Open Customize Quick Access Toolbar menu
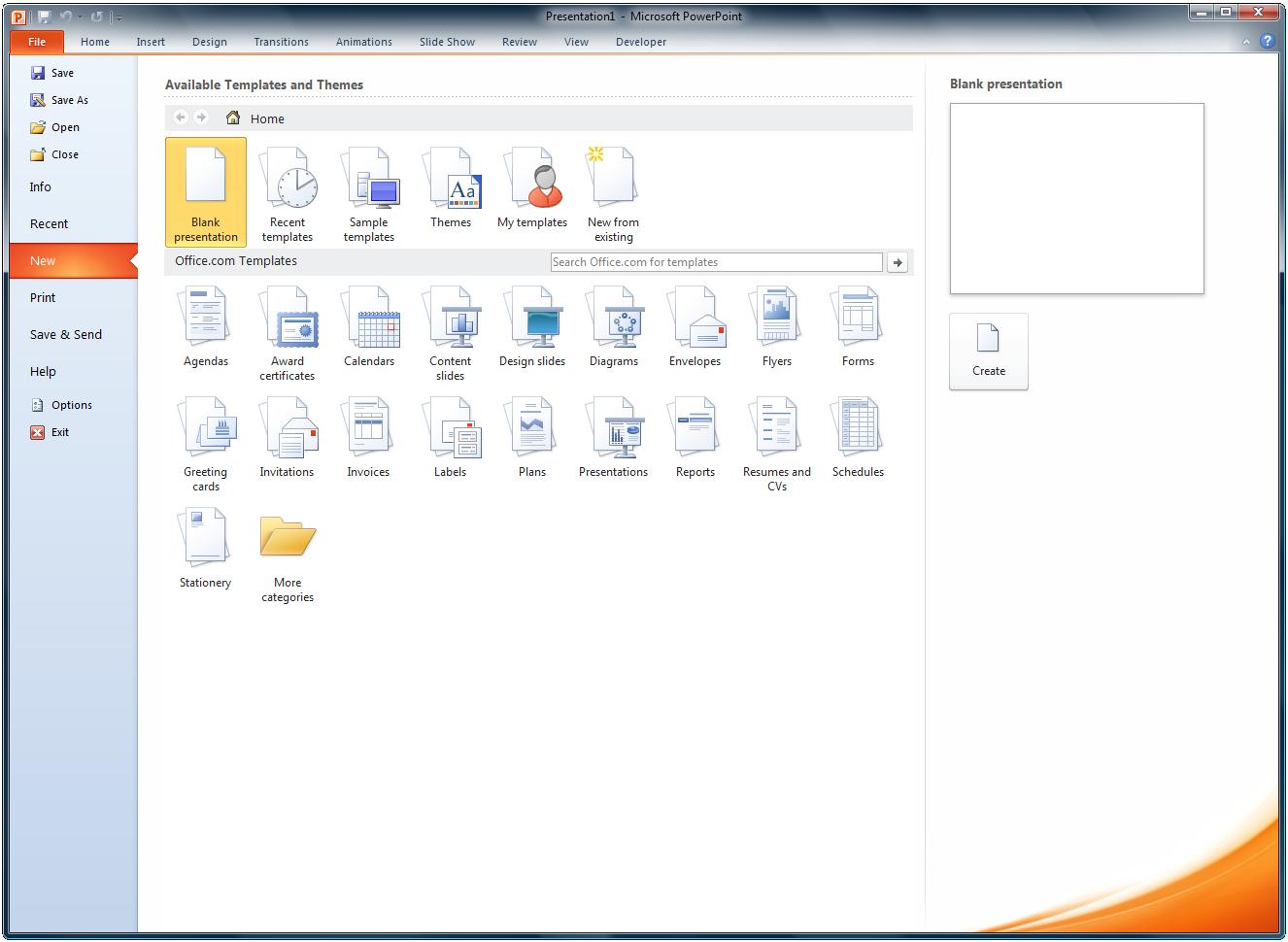The width and height of the screenshot is (1288, 942). tap(119, 17)
